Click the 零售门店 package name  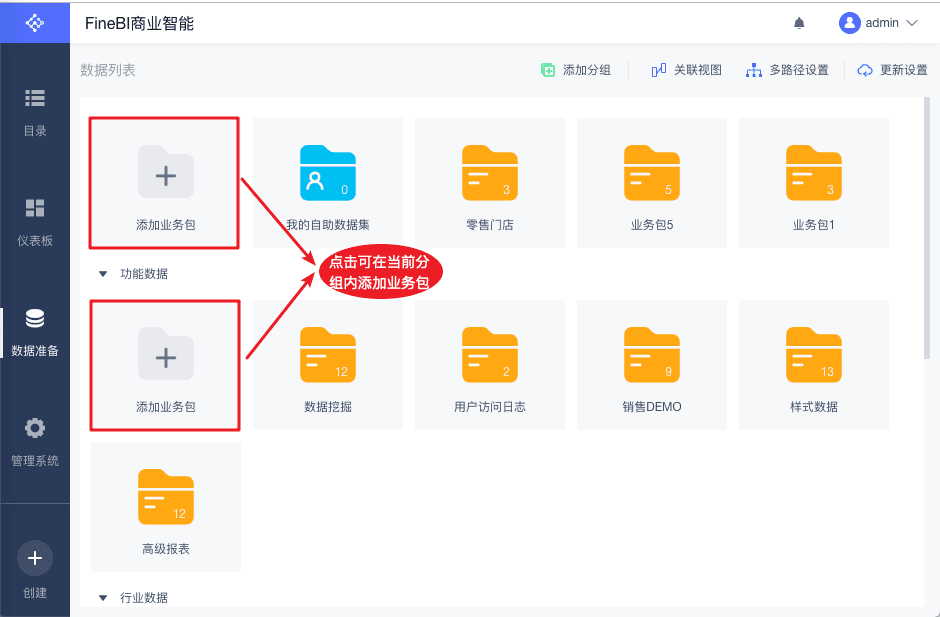(490, 225)
